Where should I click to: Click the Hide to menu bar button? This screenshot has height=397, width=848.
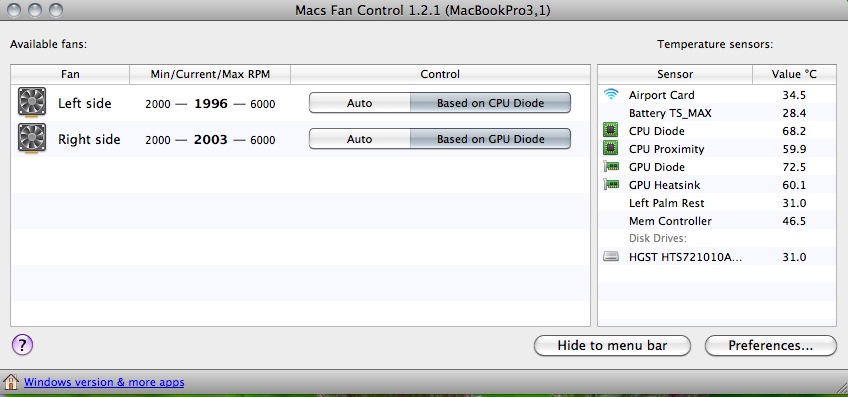click(x=612, y=346)
